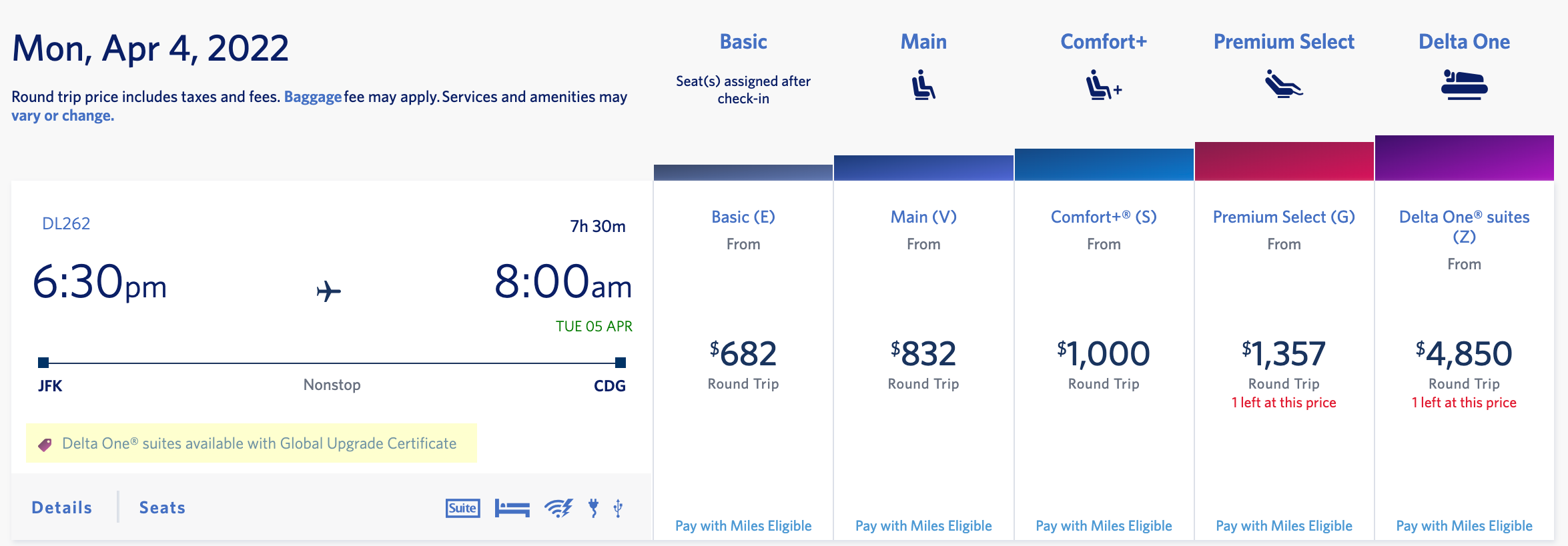This screenshot has height=546, width=1568.
Task: Click the Comfort+ seat icon
Action: pos(1102,84)
